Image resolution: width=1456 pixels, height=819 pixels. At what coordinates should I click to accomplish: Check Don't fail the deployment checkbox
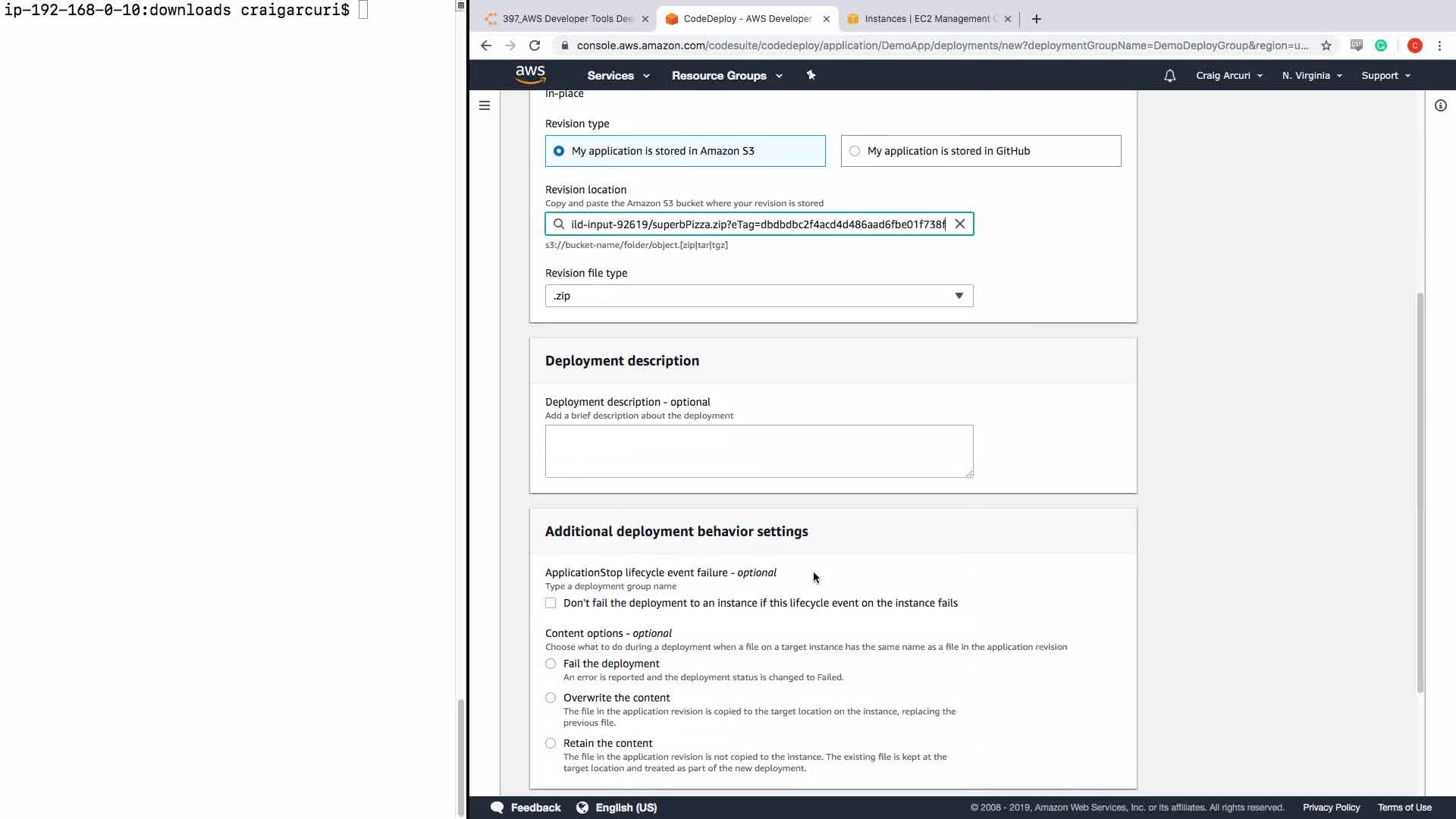tap(551, 603)
